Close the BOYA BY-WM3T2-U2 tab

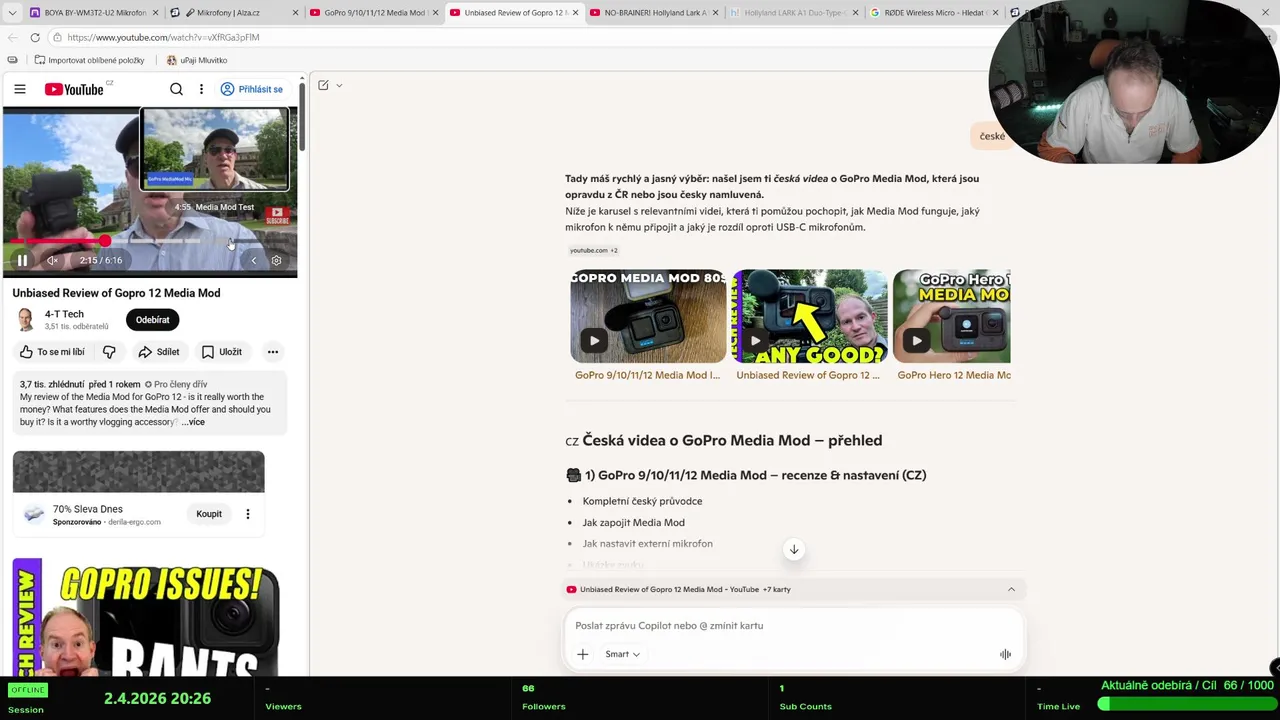pyautogui.click(x=155, y=13)
